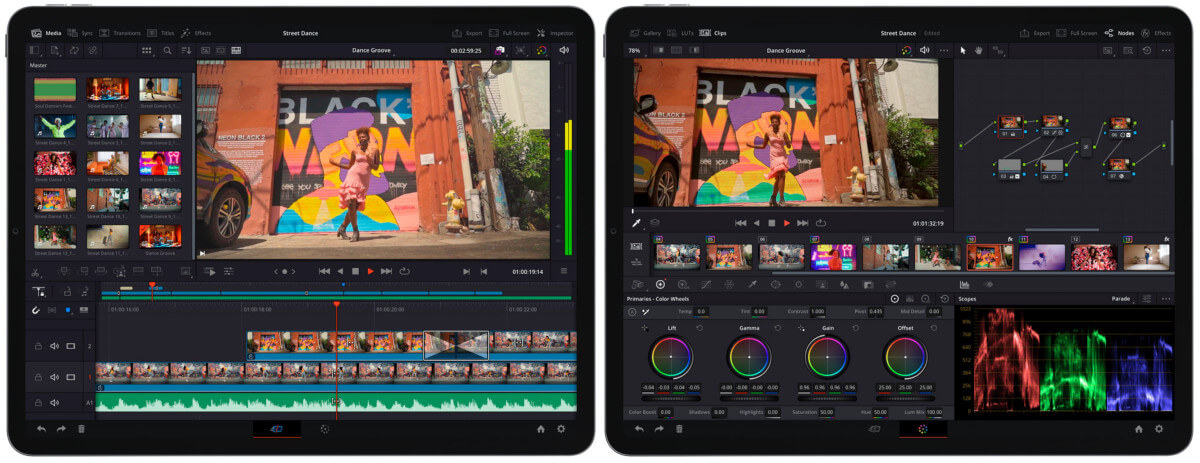Click the media pool sort icon

point(185,50)
